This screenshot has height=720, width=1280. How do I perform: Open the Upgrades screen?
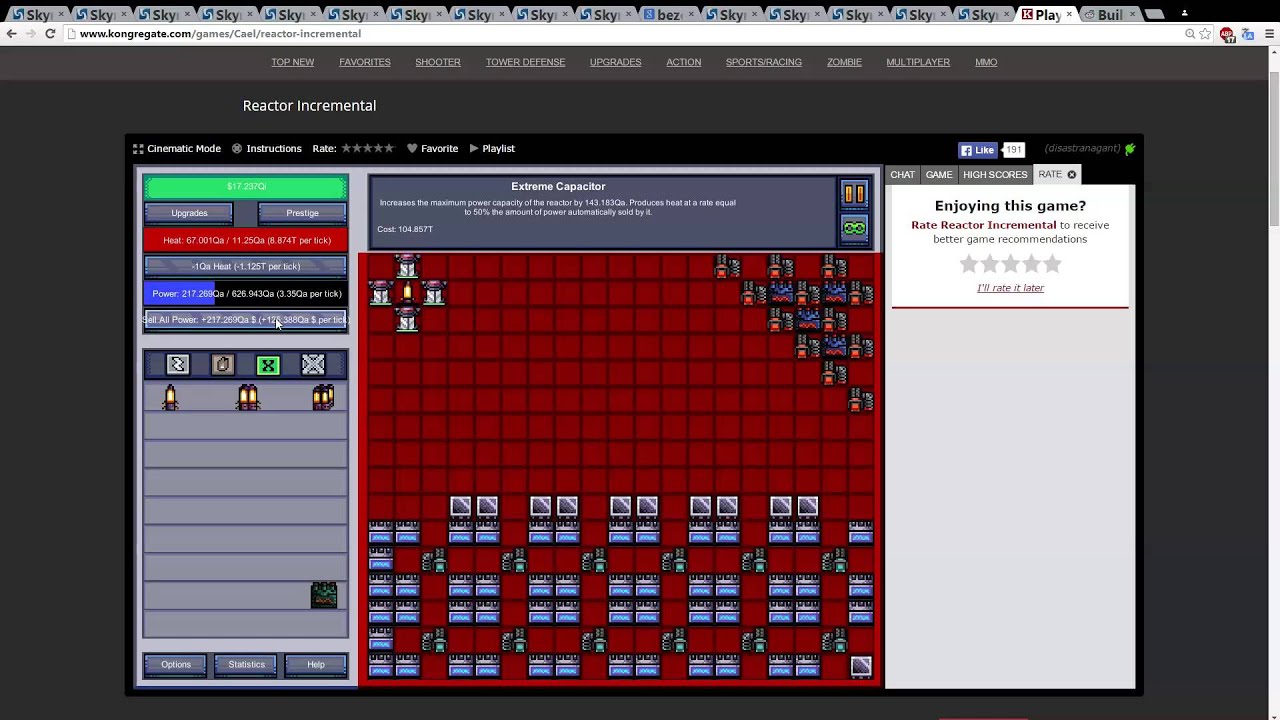[x=189, y=213]
